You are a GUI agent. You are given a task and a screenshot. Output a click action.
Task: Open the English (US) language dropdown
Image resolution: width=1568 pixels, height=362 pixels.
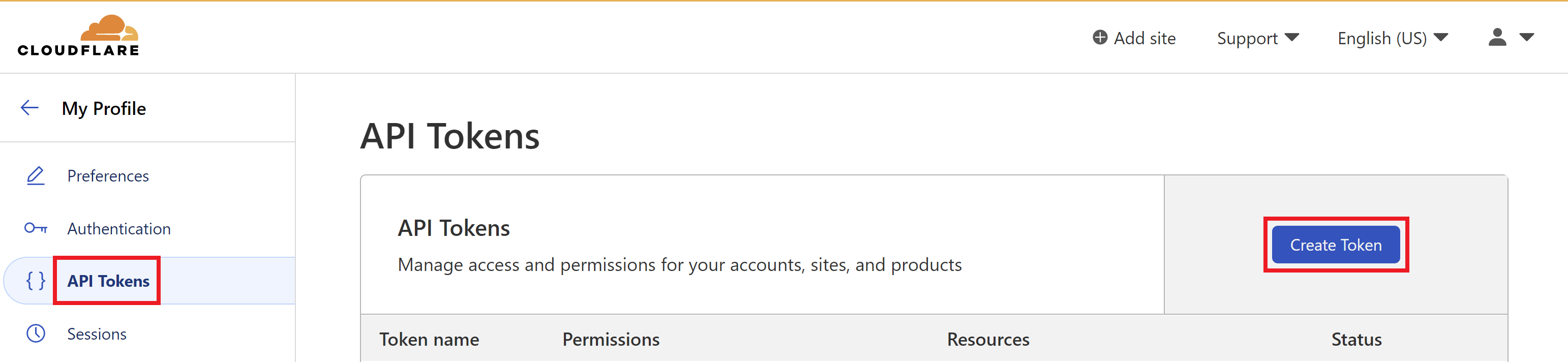pyautogui.click(x=1393, y=38)
